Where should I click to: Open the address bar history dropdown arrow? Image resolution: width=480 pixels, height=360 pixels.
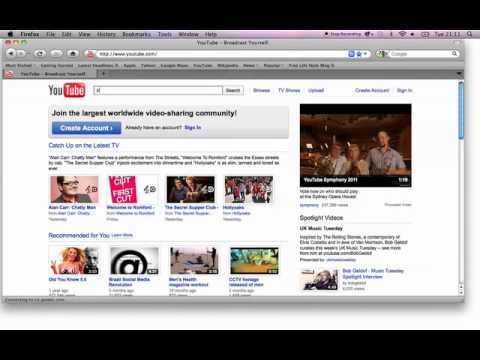coord(365,54)
